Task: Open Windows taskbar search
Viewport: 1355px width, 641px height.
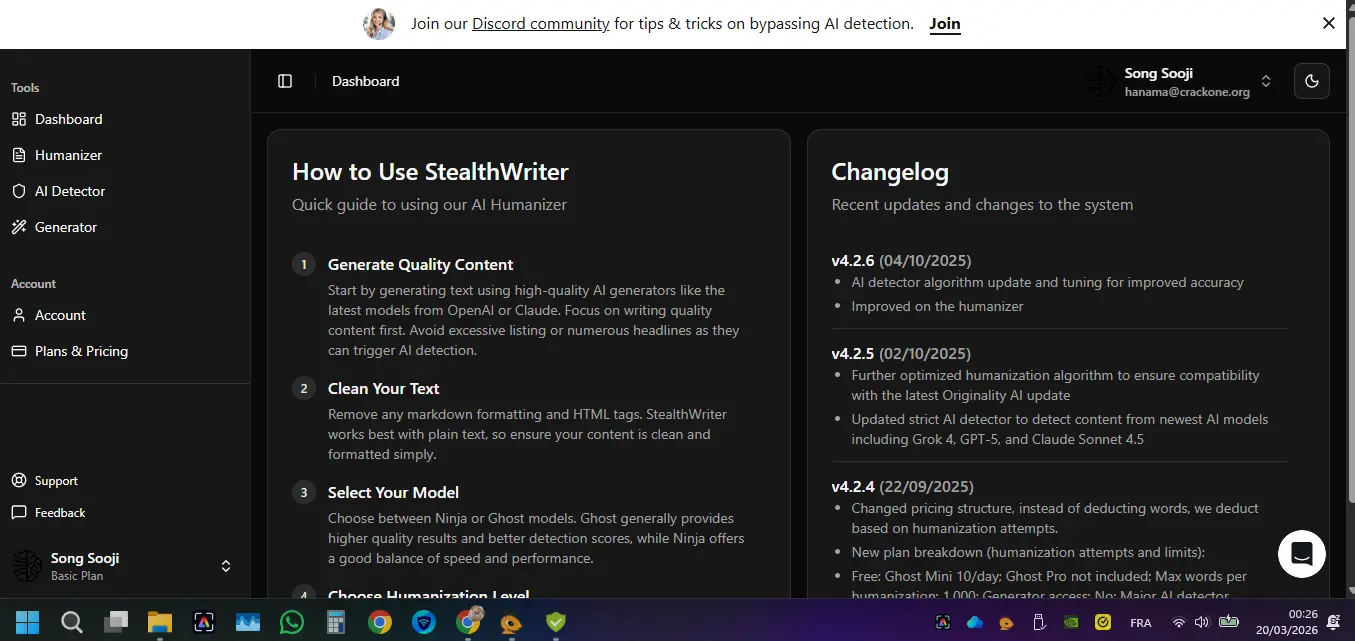Action: click(x=72, y=622)
